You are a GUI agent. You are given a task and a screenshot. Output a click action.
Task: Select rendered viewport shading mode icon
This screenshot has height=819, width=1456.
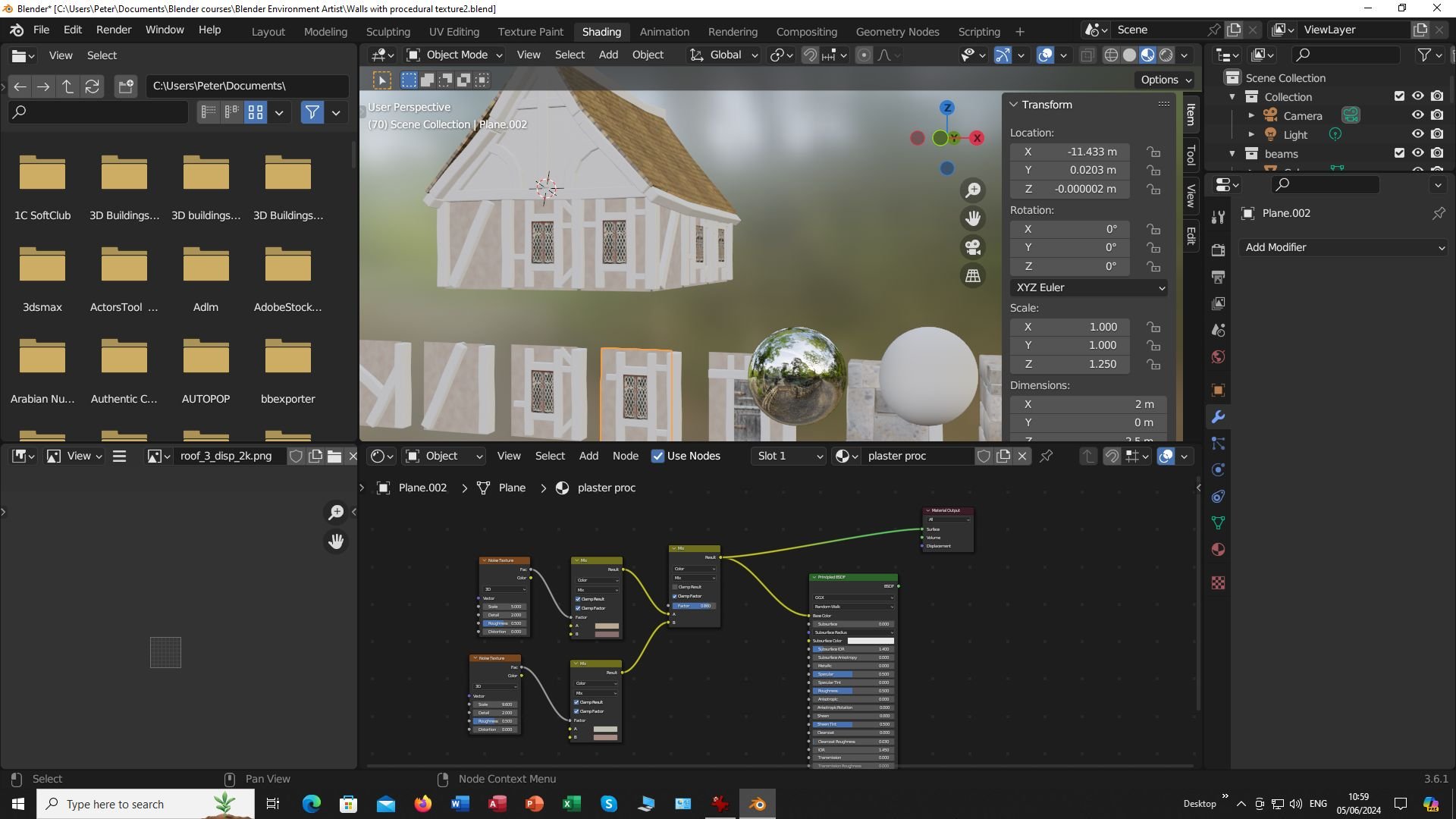coord(1166,55)
